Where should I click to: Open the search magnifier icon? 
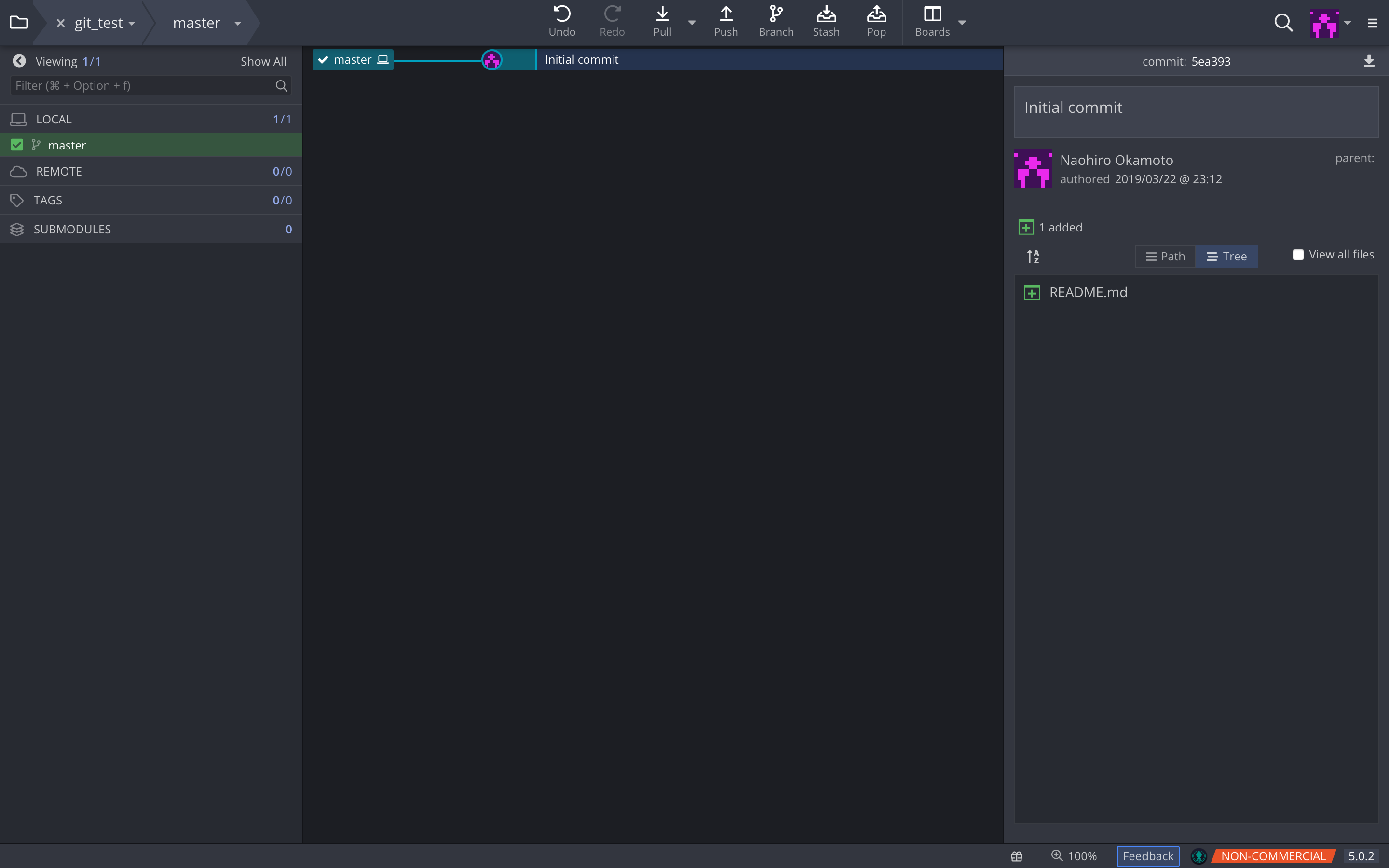point(1284,23)
